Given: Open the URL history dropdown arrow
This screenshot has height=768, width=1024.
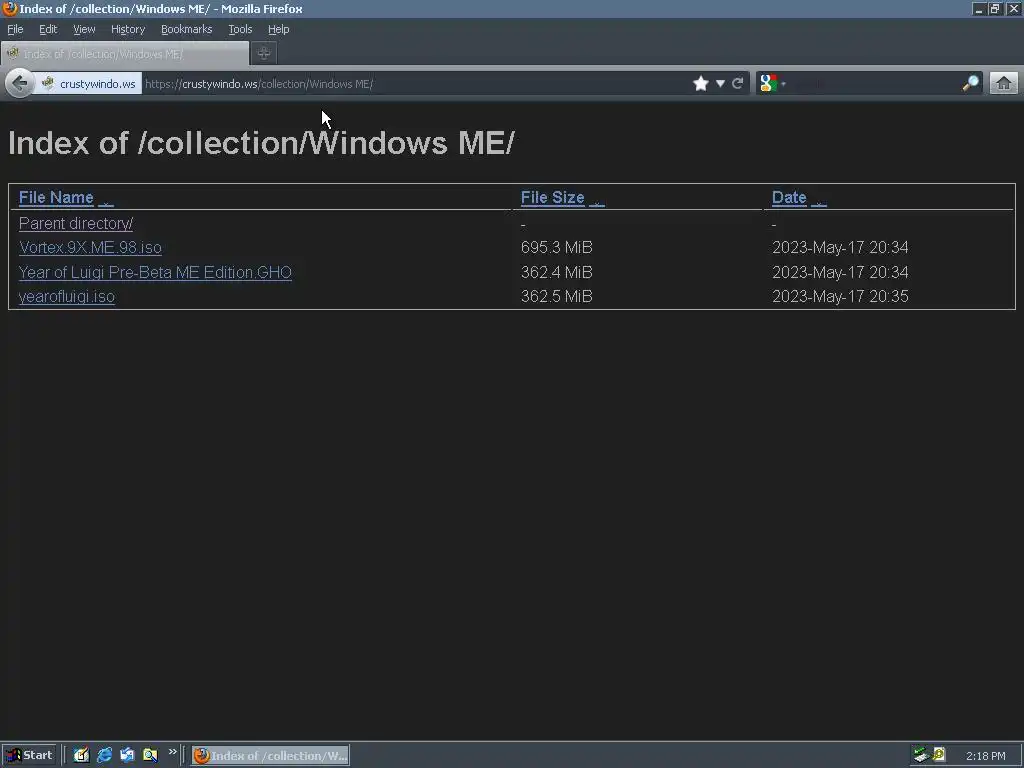Looking at the screenshot, I should coord(720,84).
